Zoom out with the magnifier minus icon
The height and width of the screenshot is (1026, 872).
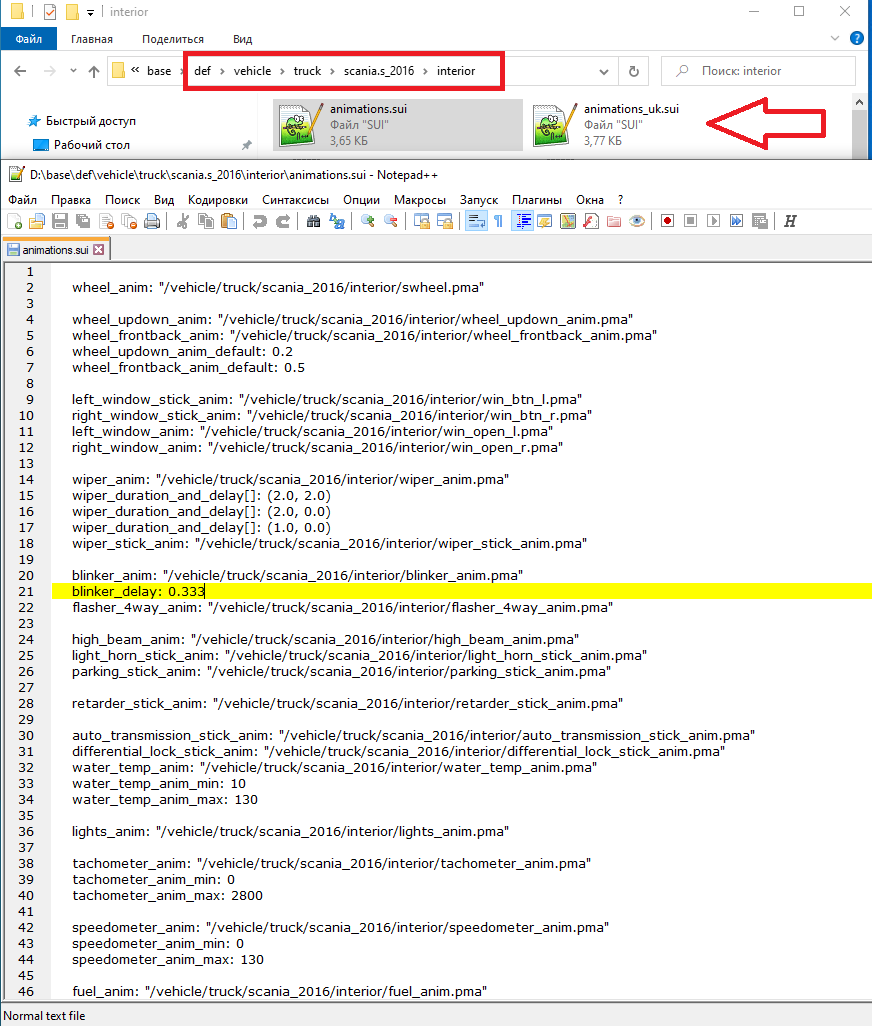coord(391,221)
